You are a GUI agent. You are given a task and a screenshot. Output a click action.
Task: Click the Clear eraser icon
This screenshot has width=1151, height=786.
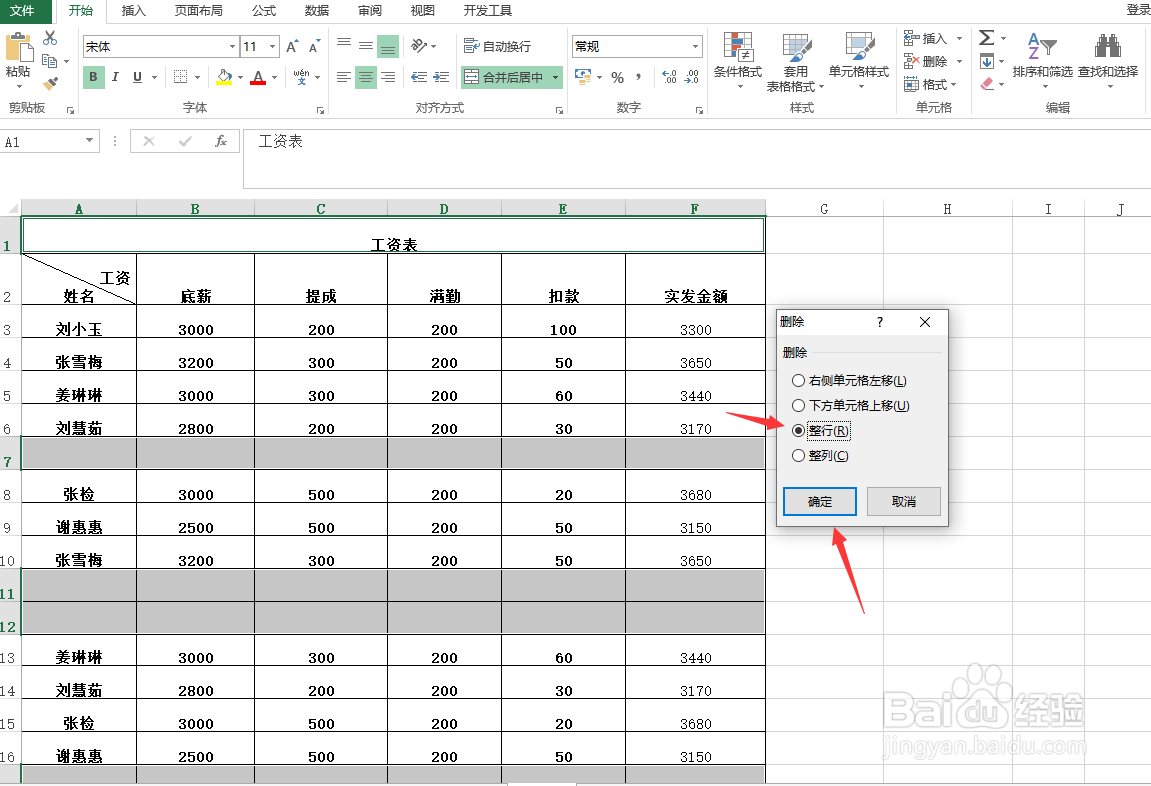(x=987, y=84)
